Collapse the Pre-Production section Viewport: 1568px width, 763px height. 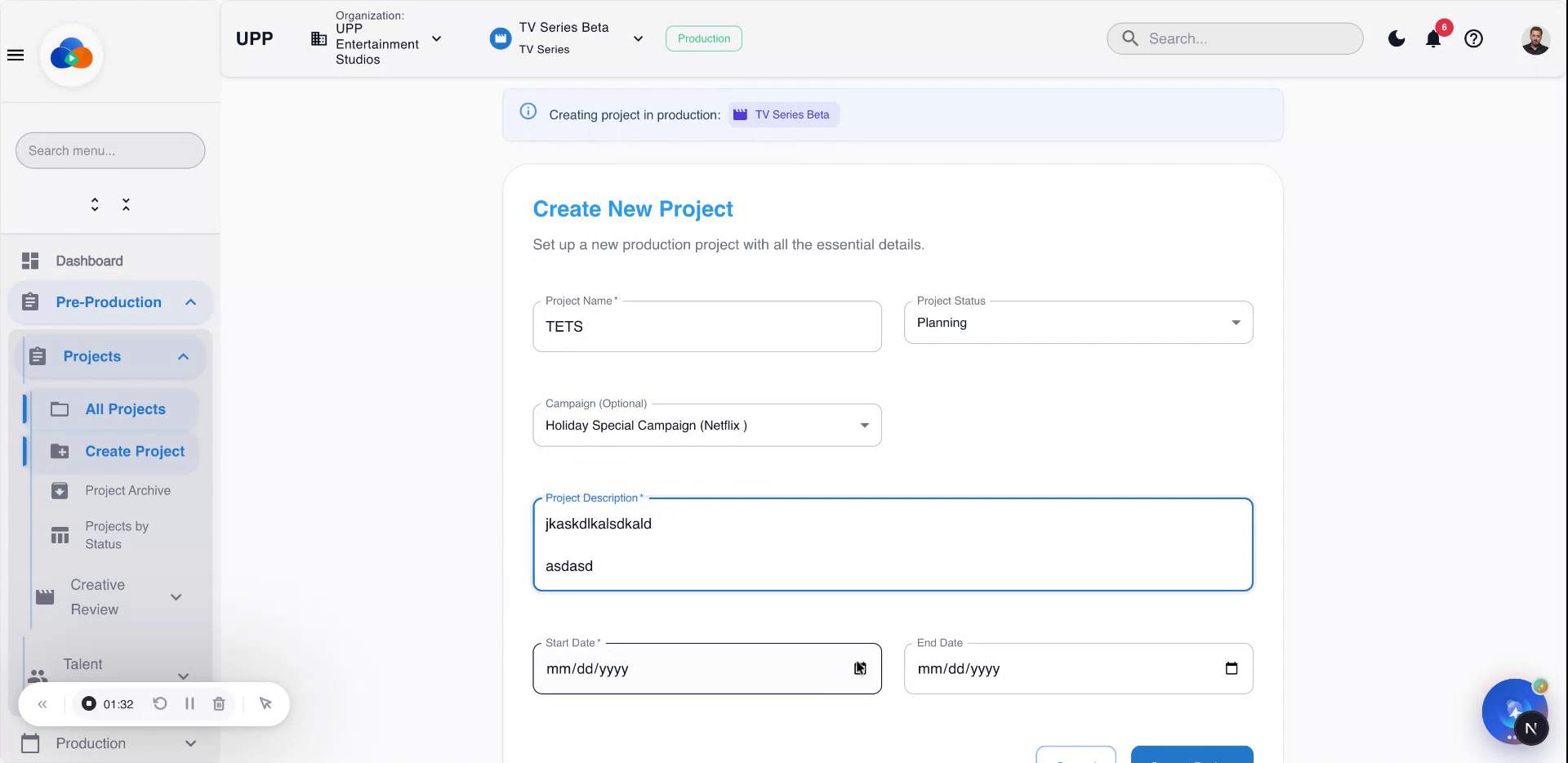coord(190,302)
